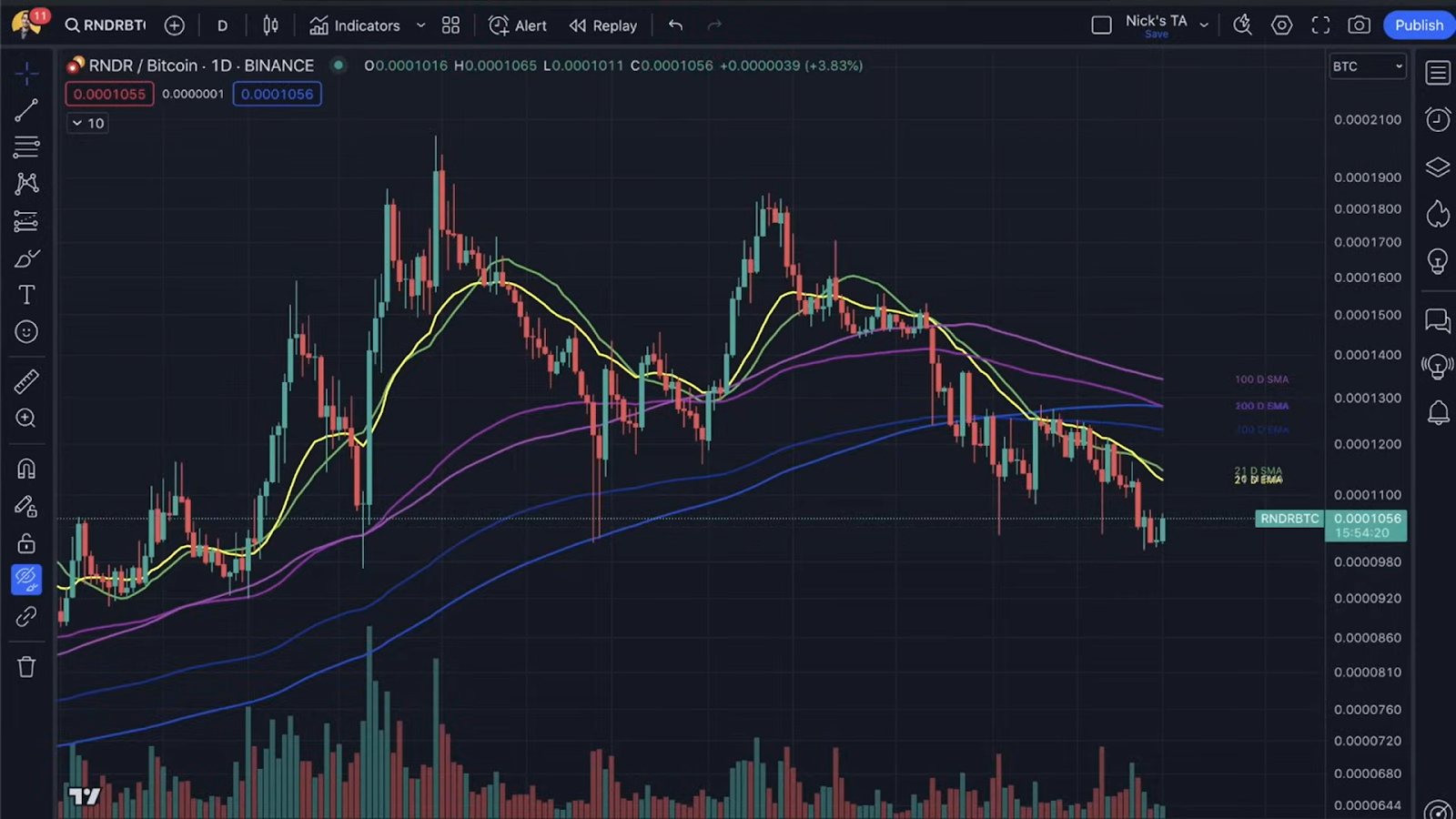Expand the favorite indicators dropdown arrow
This screenshot has height=819, width=1456.
[420, 25]
